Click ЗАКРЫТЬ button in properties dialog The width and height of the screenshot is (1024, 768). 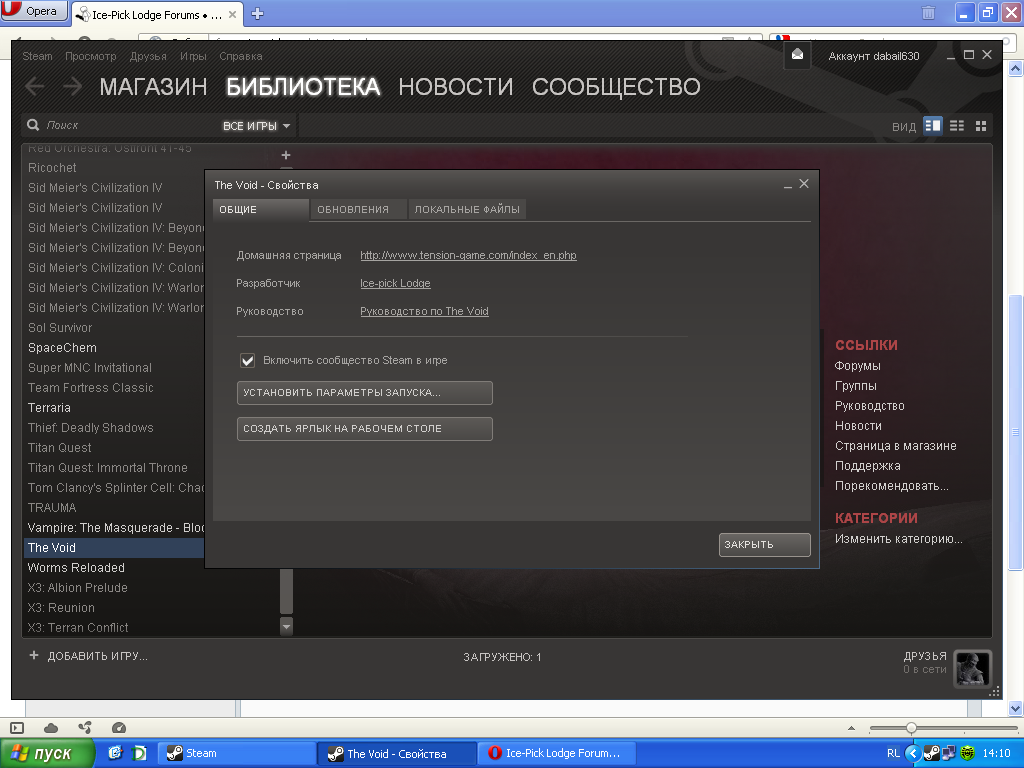765,545
